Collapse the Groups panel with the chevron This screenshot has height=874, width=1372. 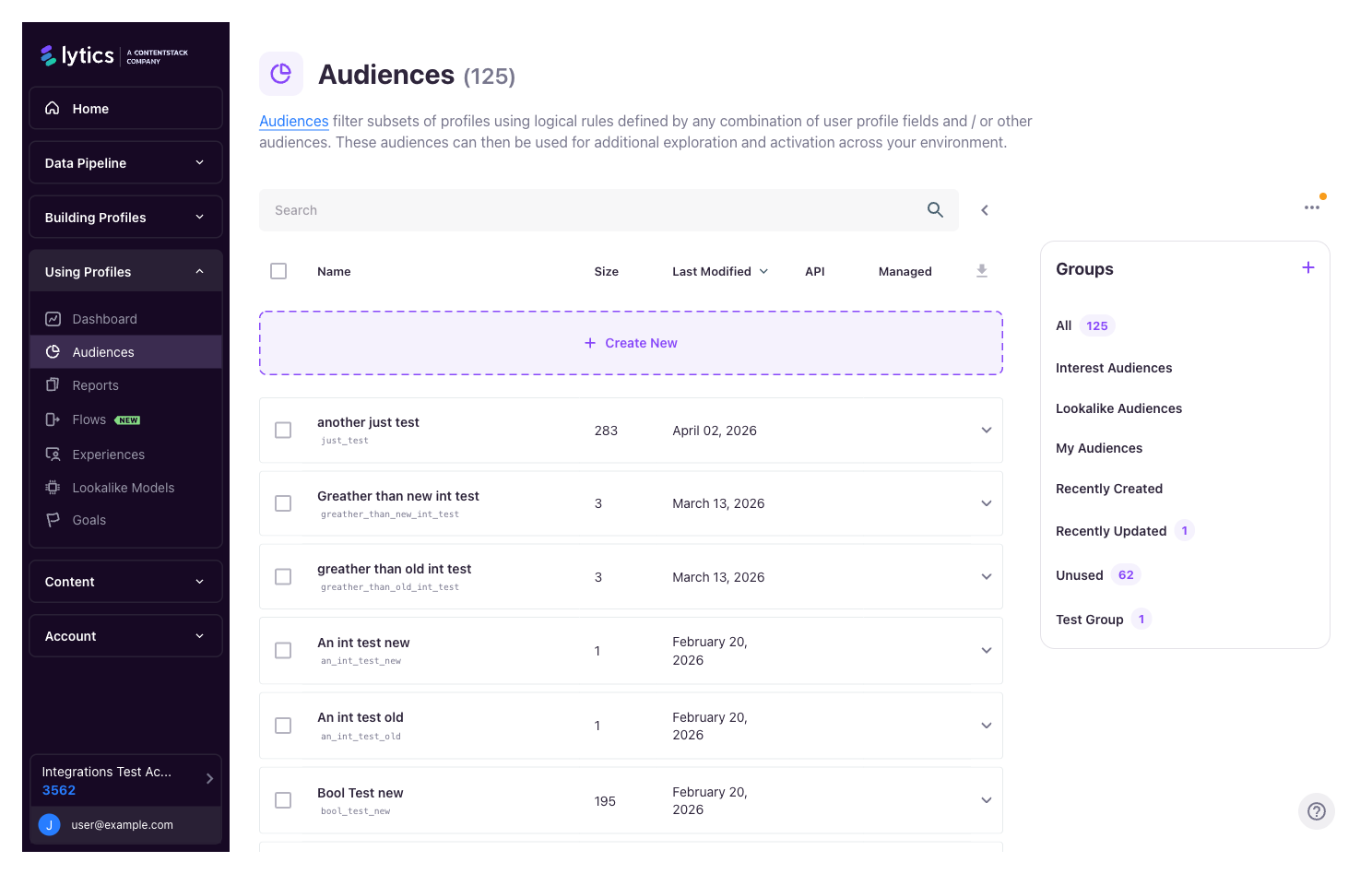click(984, 209)
